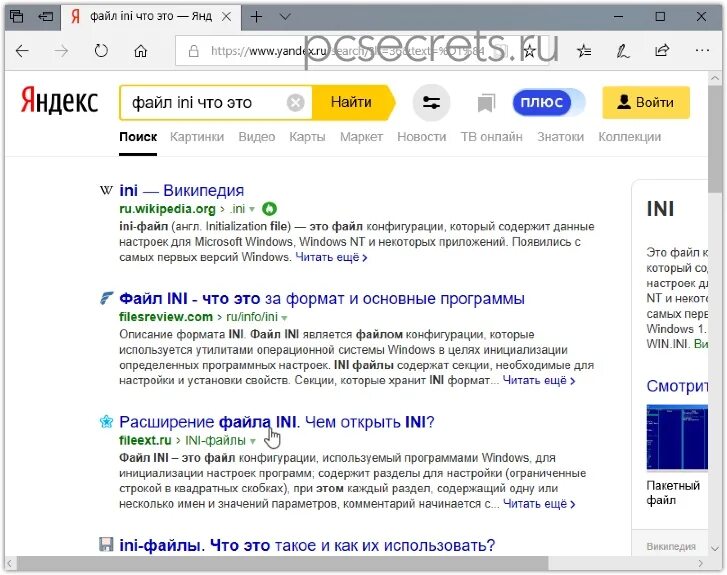Screen dimensions: 727x575
Task: Open the Маркет tab
Action: point(361,137)
